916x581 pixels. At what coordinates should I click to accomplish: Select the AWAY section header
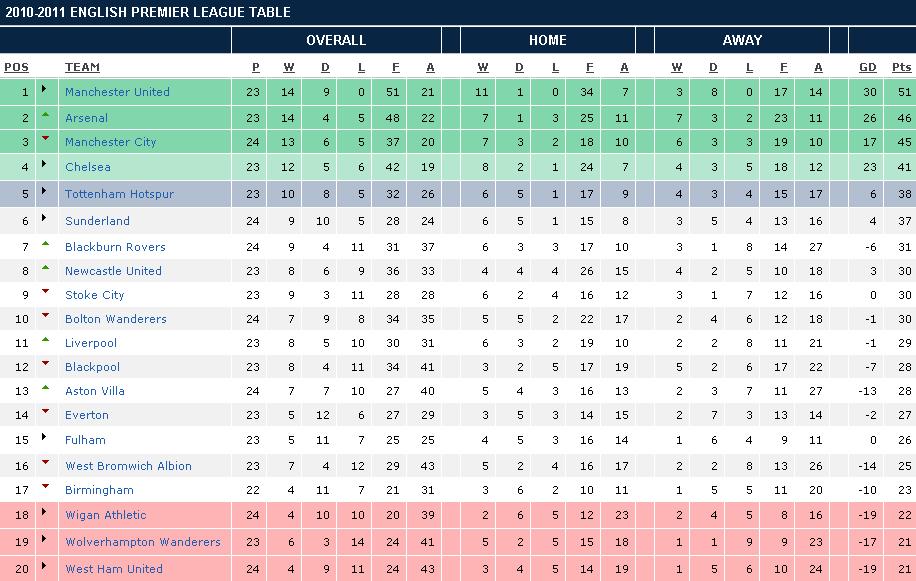click(x=742, y=40)
